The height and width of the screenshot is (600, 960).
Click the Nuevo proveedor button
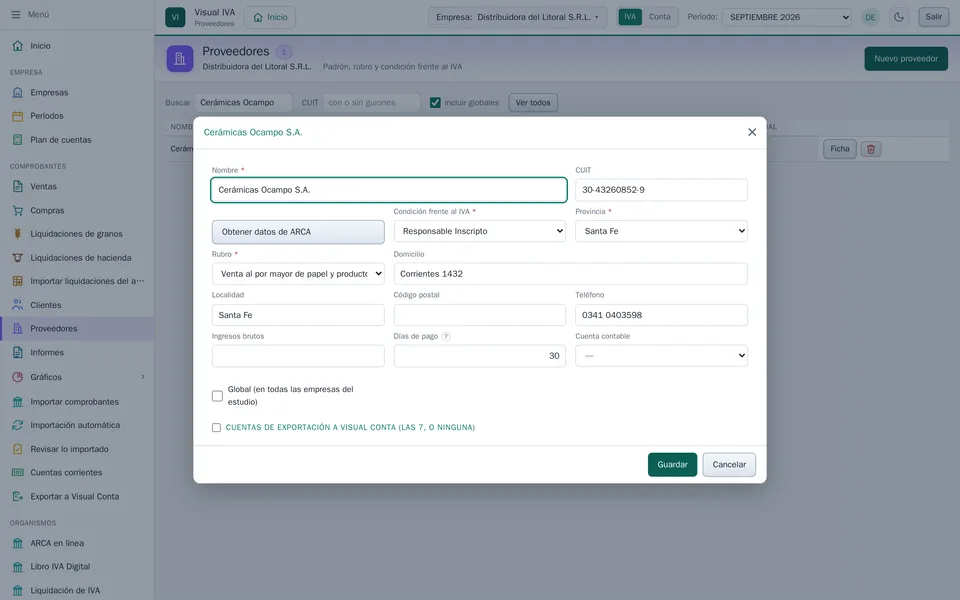[x=906, y=59]
